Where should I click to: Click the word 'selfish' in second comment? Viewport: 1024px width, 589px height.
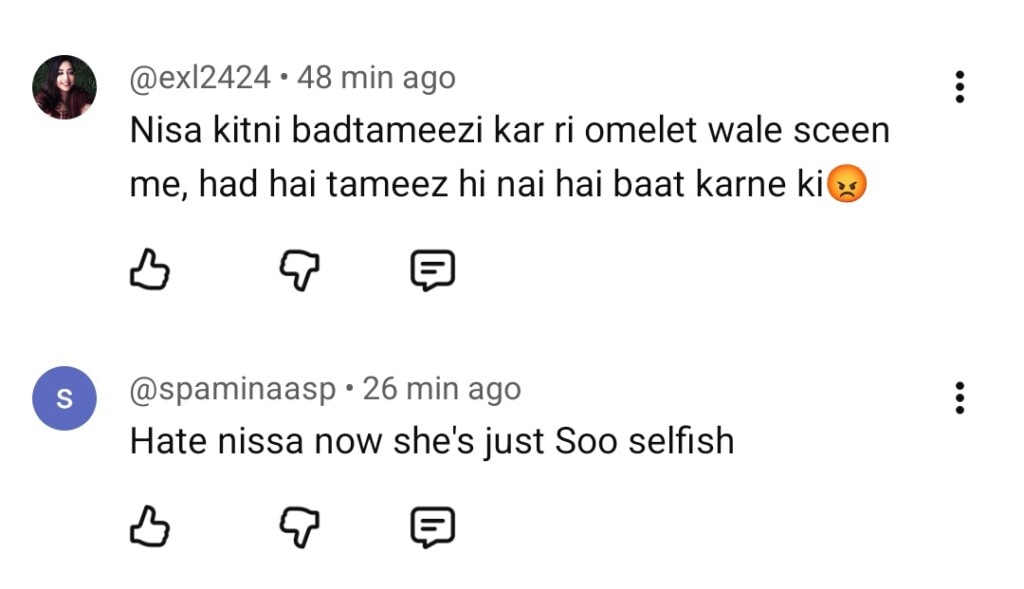pyautogui.click(x=681, y=440)
